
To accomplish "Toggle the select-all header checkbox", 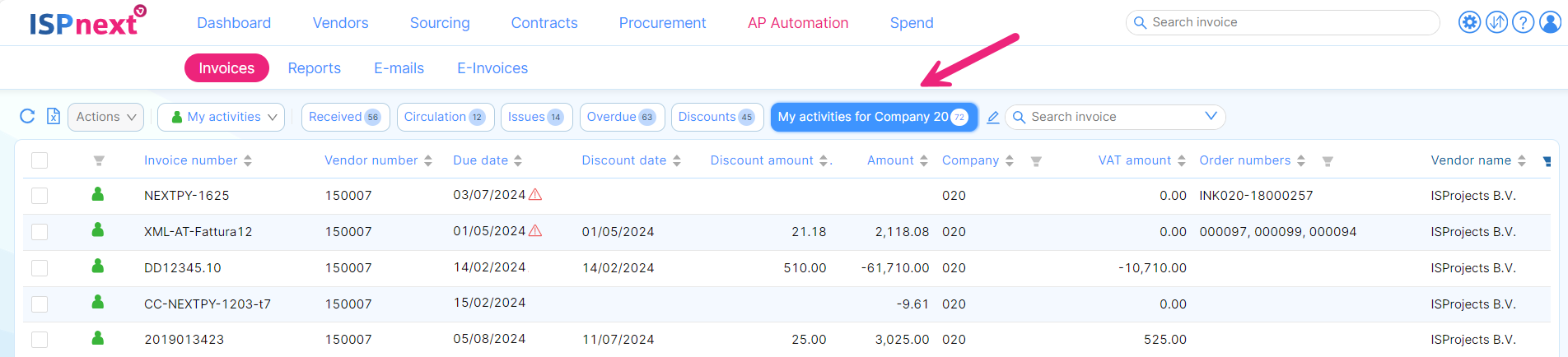I will pyautogui.click(x=40, y=160).
